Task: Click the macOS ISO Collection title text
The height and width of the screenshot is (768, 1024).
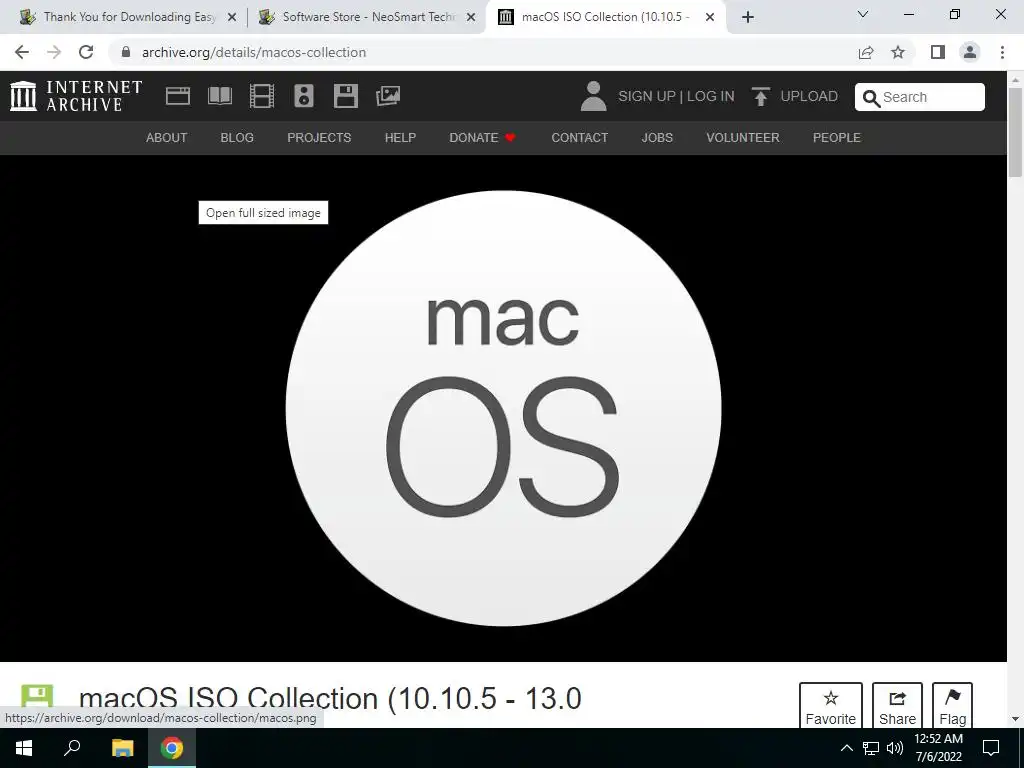Action: tap(330, 698)
